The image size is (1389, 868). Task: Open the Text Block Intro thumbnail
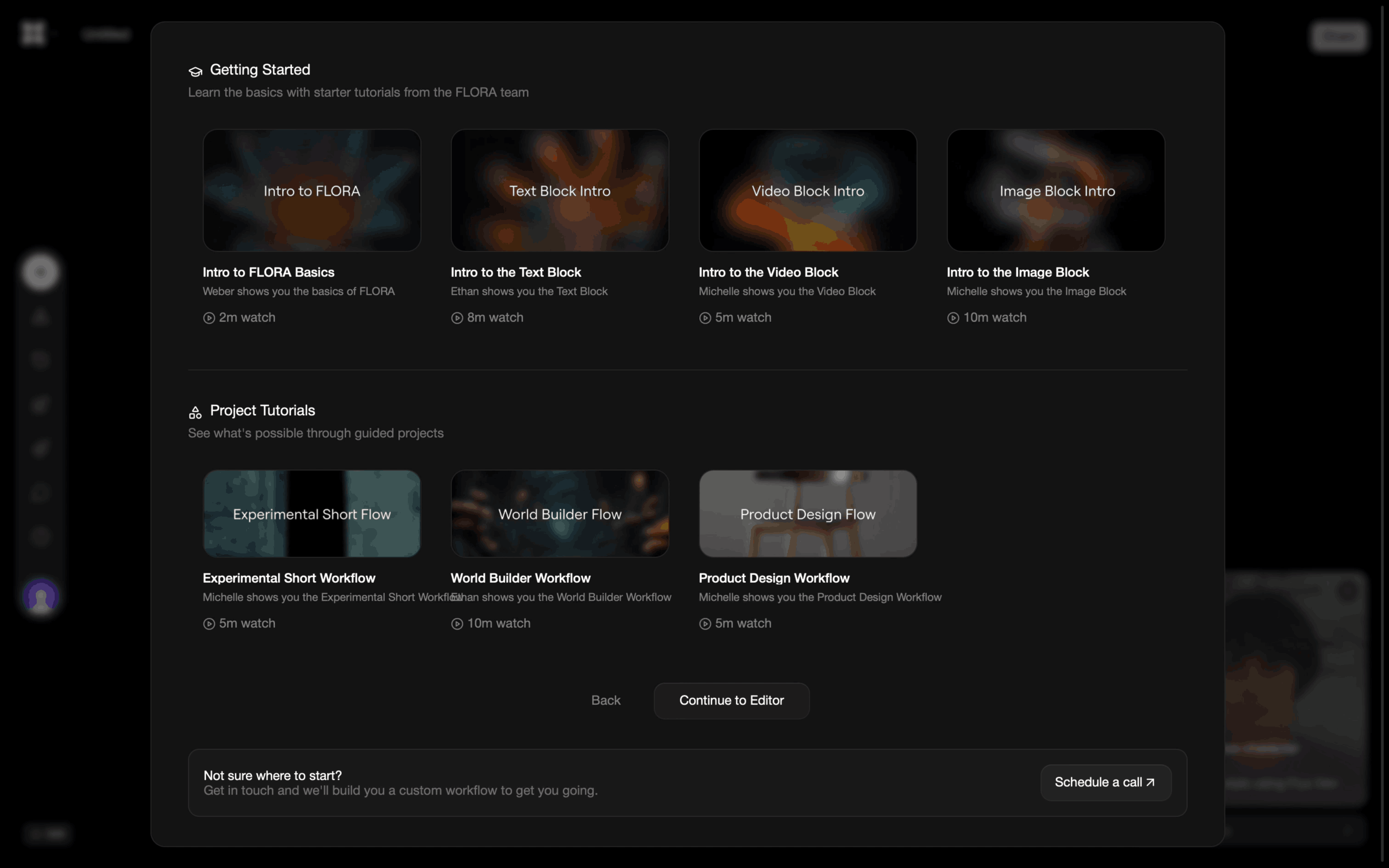point(559,190)
